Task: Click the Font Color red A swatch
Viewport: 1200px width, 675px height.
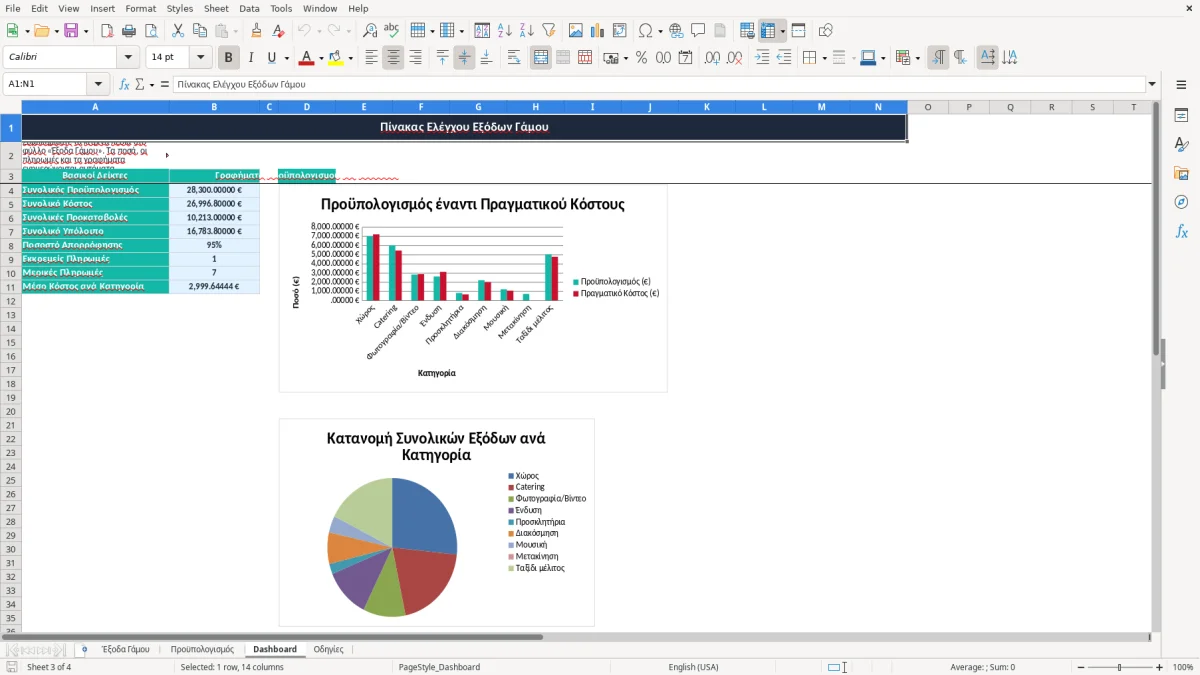Action: click(x=305, y=58)
